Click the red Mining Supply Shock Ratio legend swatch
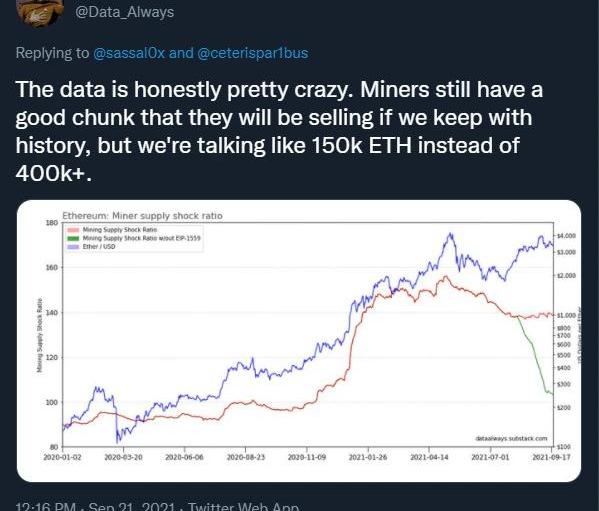This screenshot has height=511, width=599. [x=73, y=230]
